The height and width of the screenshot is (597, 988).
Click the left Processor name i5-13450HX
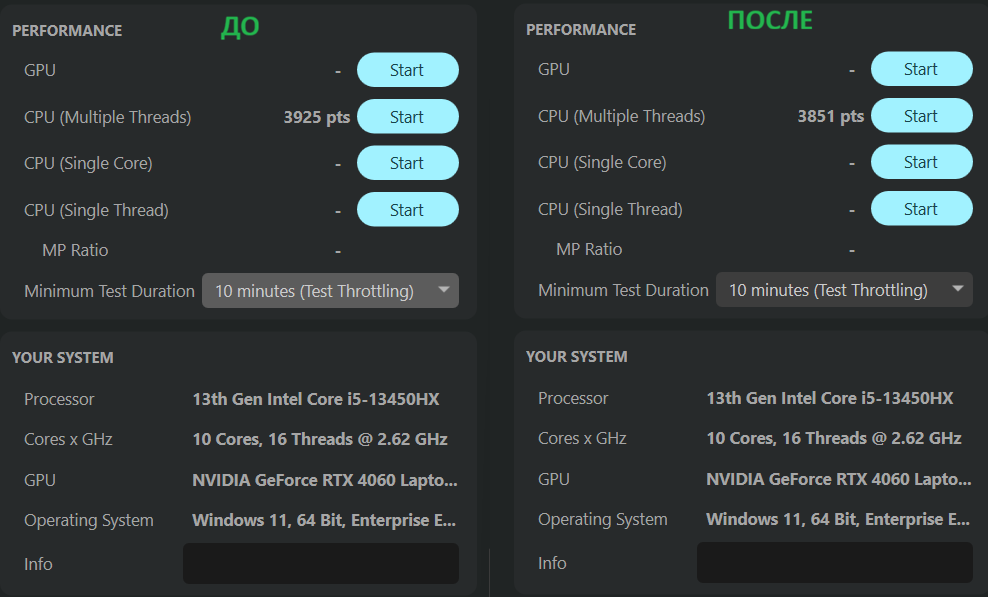[316, 399]
